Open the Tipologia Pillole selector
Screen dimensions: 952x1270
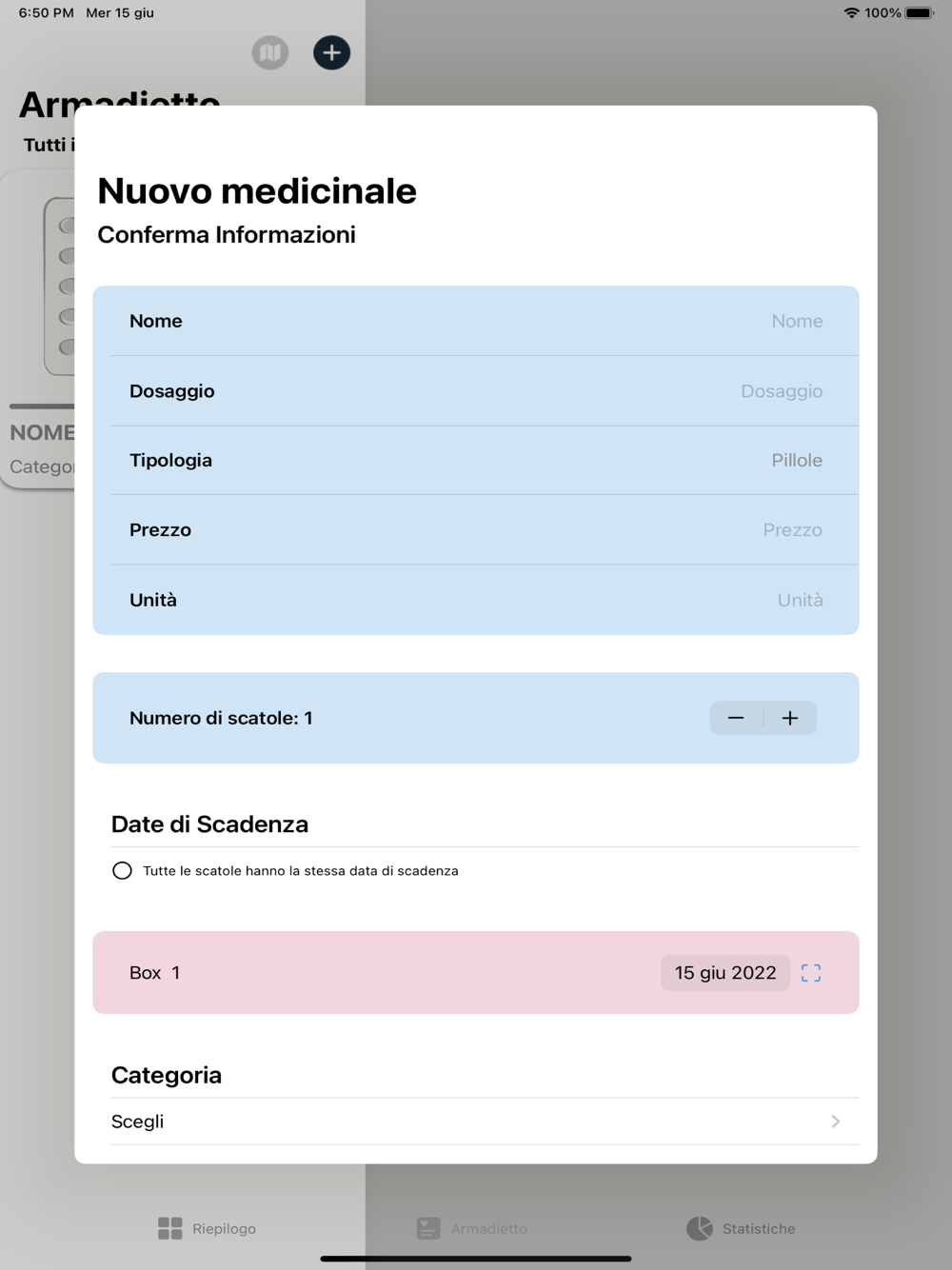point(797,461)
